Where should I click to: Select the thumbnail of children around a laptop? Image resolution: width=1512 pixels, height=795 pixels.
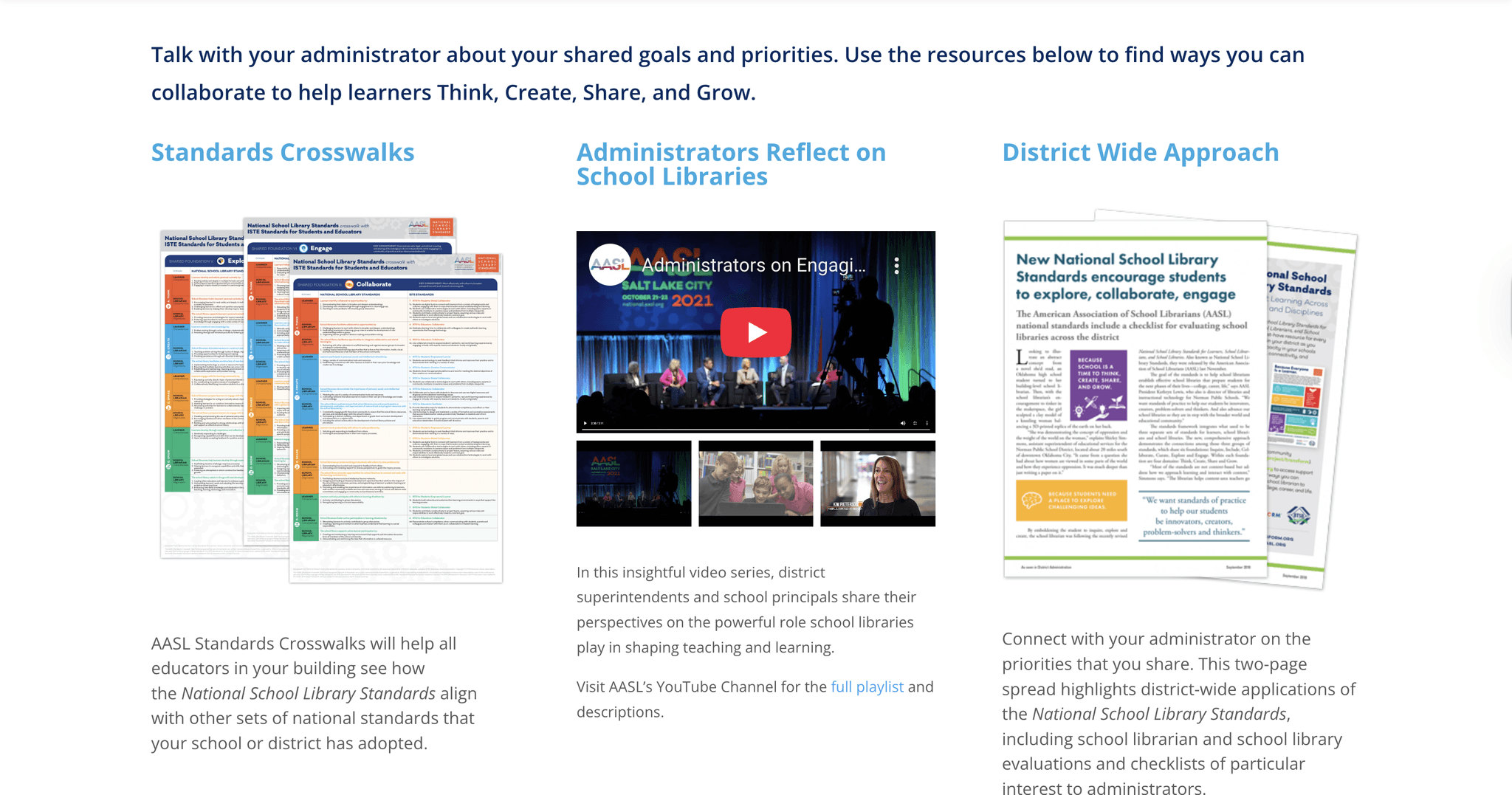[755, 483]
